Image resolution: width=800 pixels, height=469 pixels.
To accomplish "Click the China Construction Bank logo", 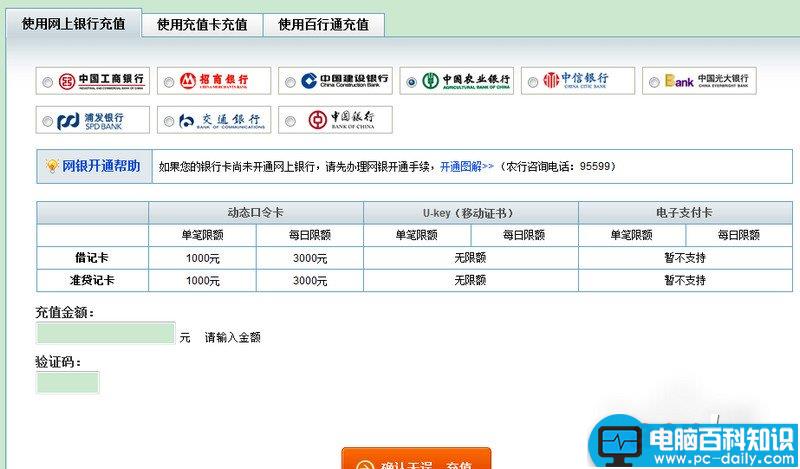I will point(344,81).
